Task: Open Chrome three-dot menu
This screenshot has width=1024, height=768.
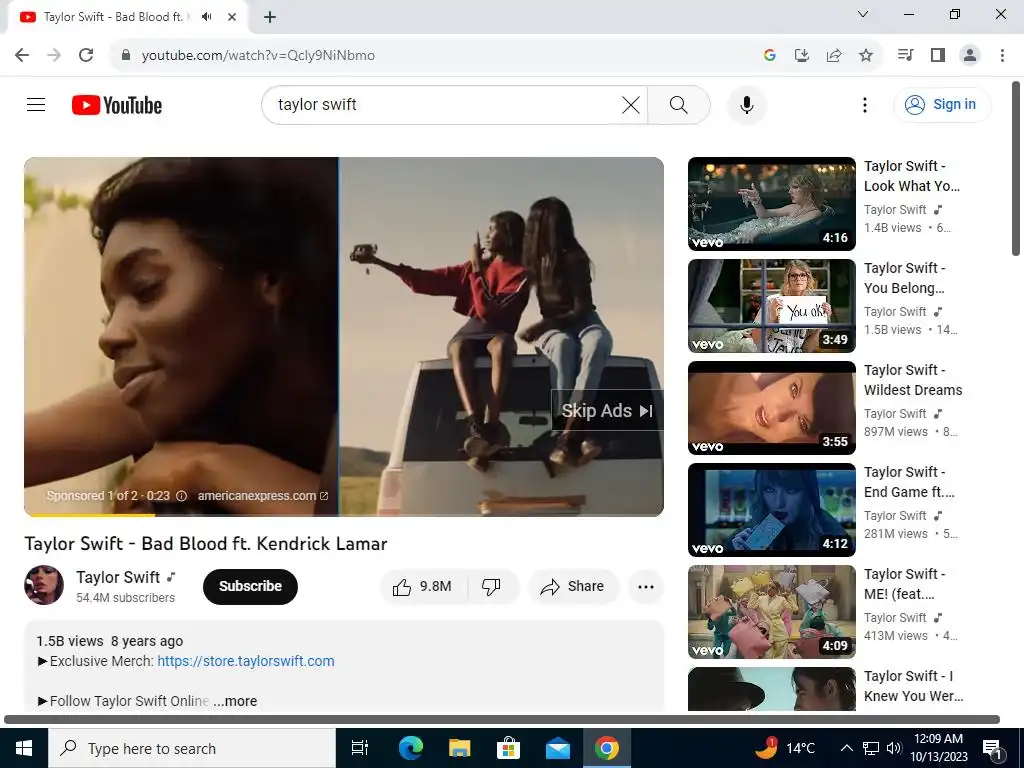Action: pos(1002,55)
